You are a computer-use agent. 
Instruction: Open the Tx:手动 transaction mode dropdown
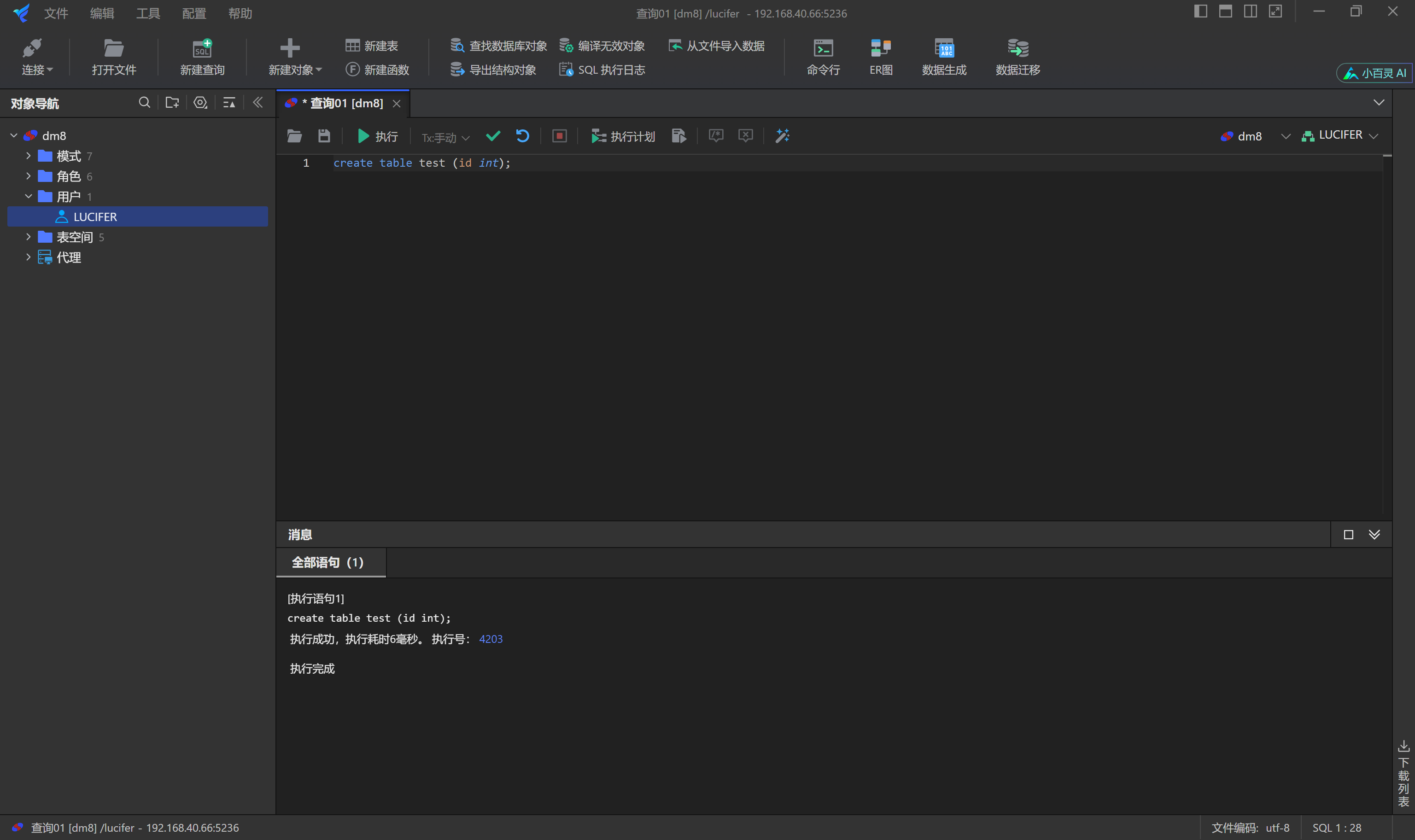point(444,137)
